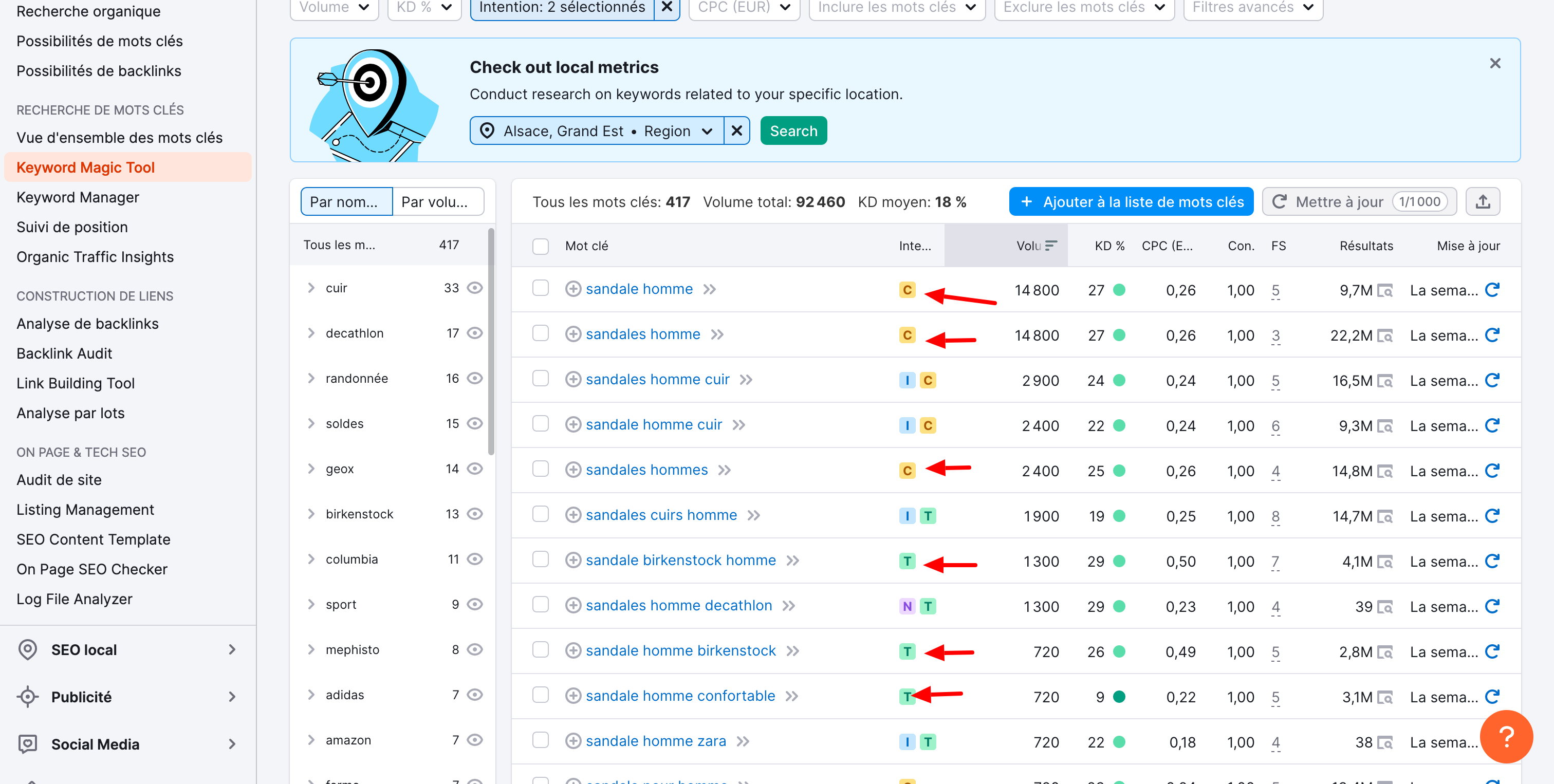
Task: Open Filtres avancés dropdown
Action: [1252, 7]
